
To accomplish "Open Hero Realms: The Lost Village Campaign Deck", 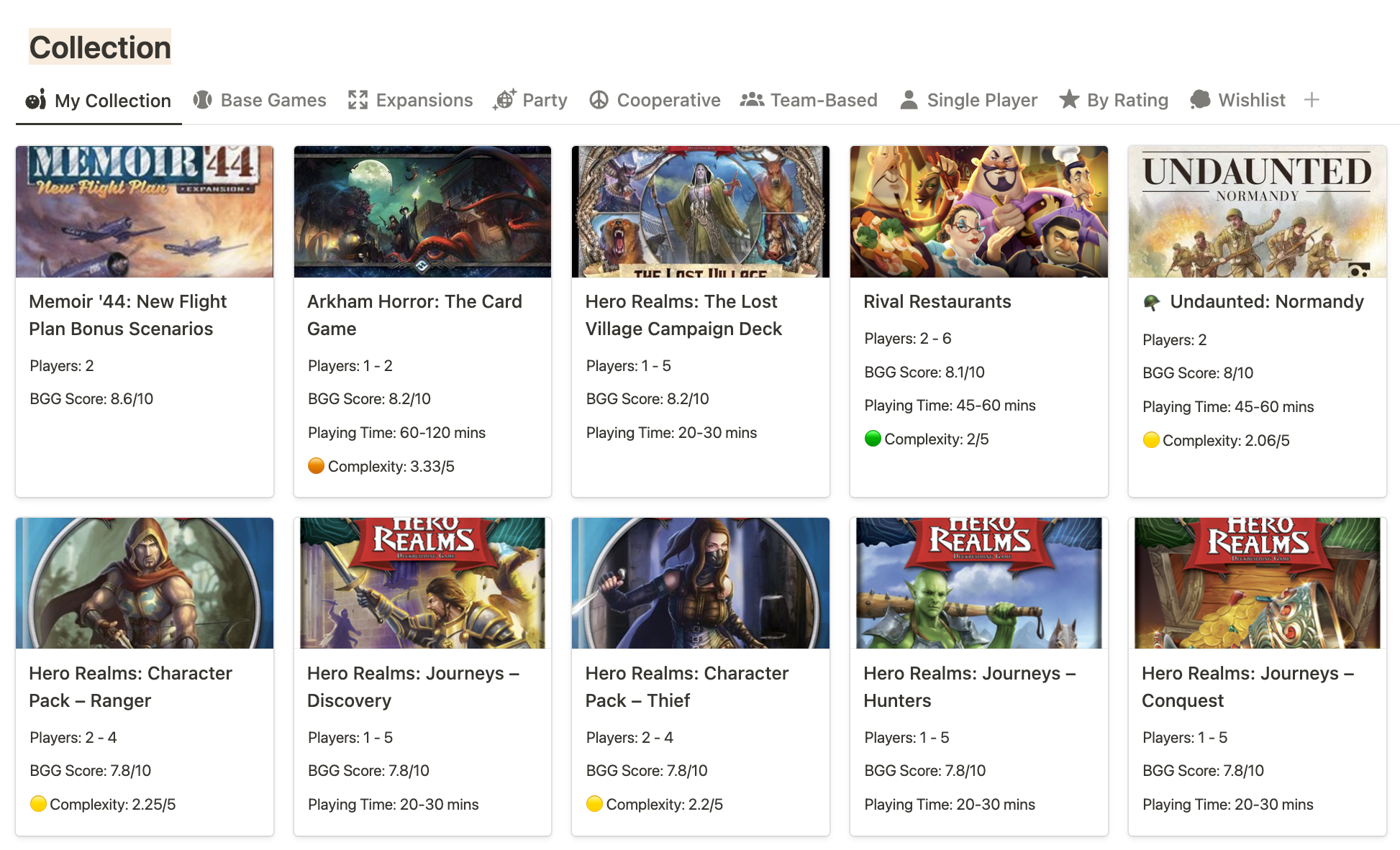I will (x=683, y=315).
